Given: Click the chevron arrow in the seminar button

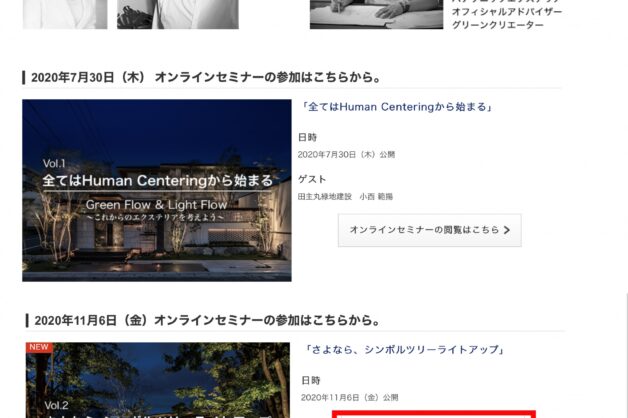Looking at the screenshot, I should pos(507,230).
